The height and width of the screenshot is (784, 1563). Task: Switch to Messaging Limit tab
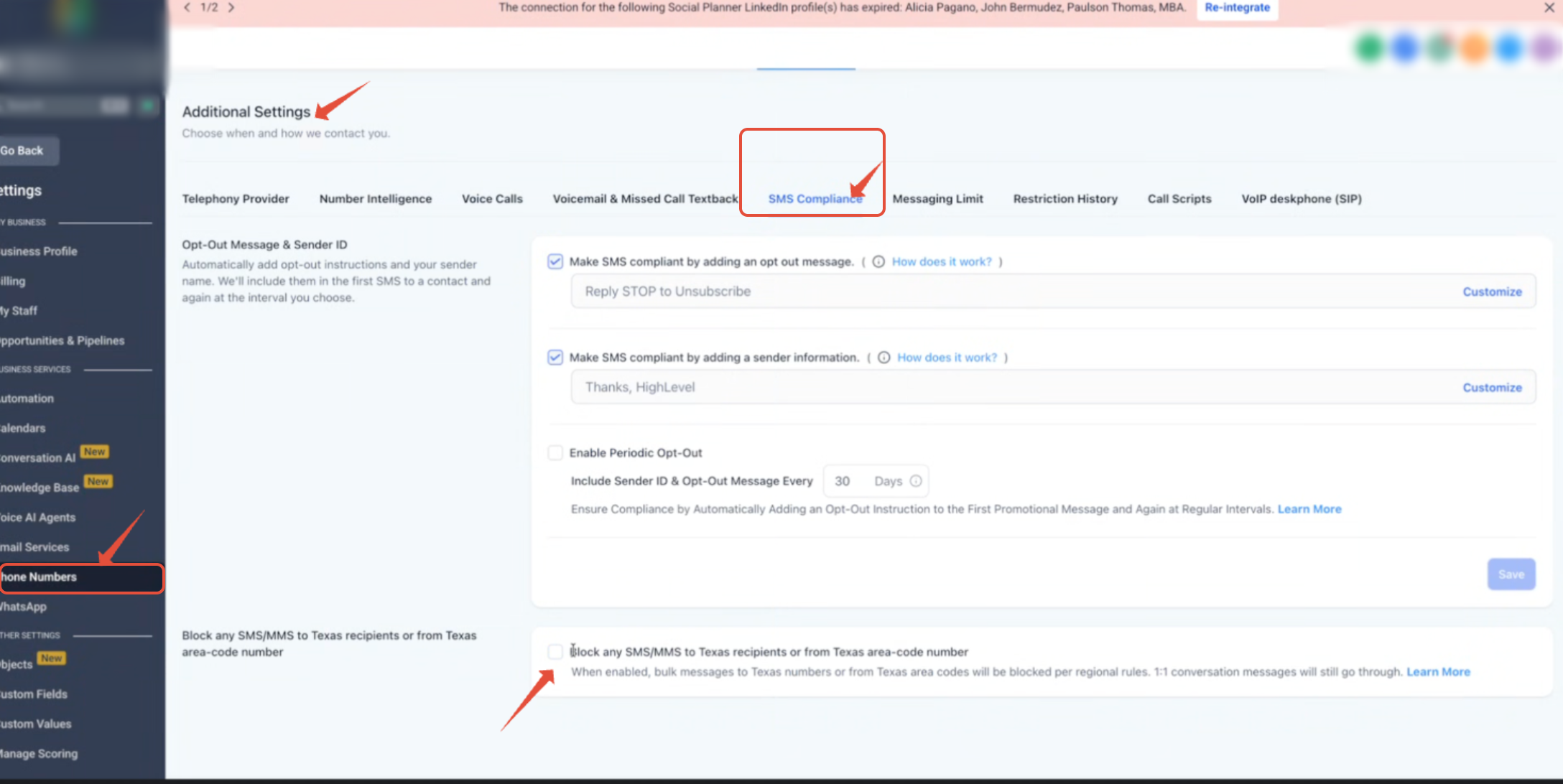pos(937,199)
